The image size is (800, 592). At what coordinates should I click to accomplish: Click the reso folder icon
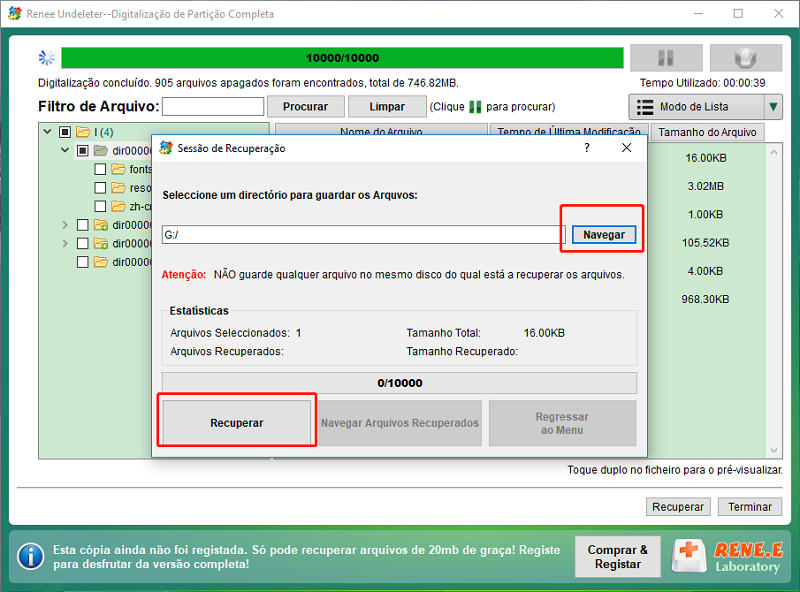[x=118, y=188]
